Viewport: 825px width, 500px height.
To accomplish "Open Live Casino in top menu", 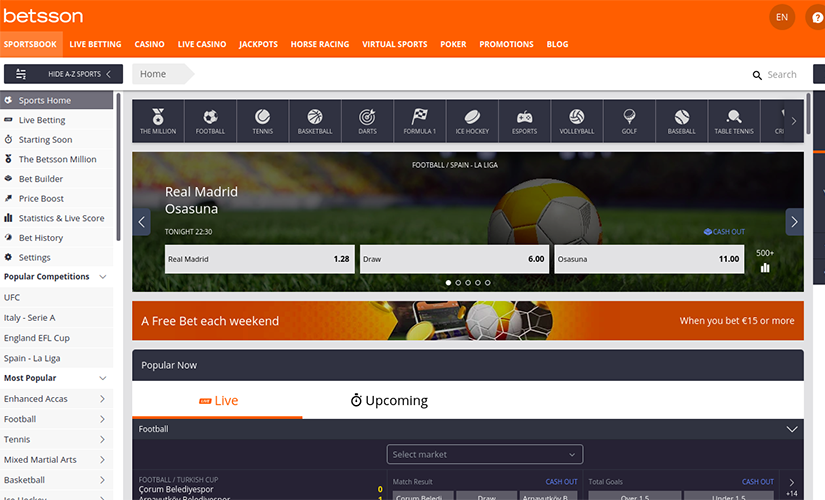I will click(x=202, y=44).
